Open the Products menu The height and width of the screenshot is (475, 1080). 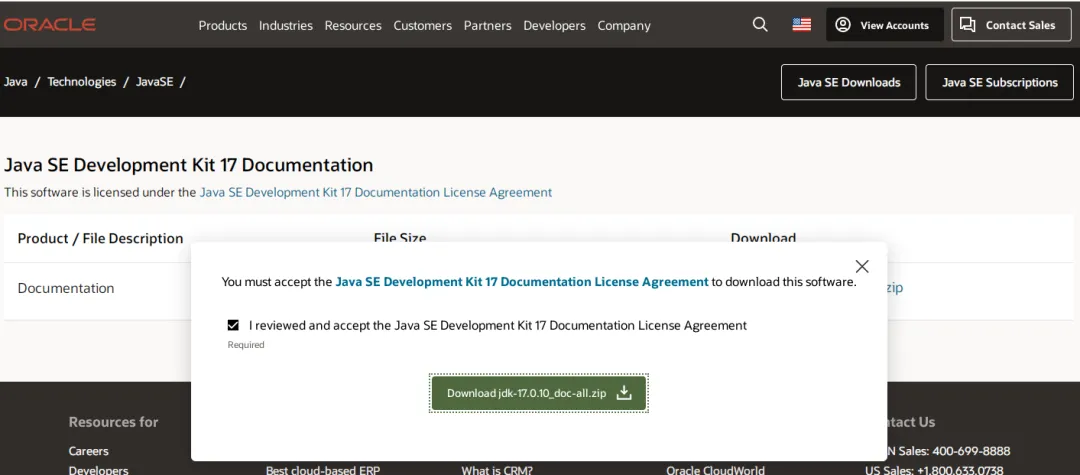click(x=222, y=25)
